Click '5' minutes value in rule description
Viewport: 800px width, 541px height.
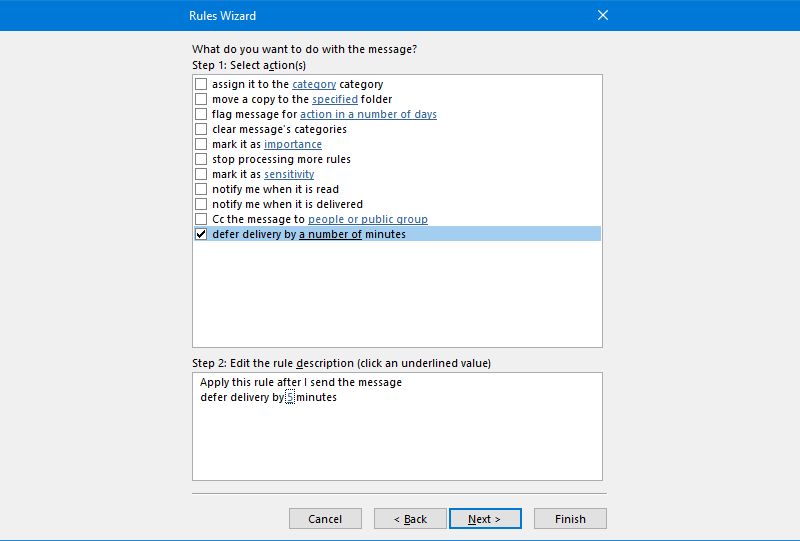tap(290, 398)
